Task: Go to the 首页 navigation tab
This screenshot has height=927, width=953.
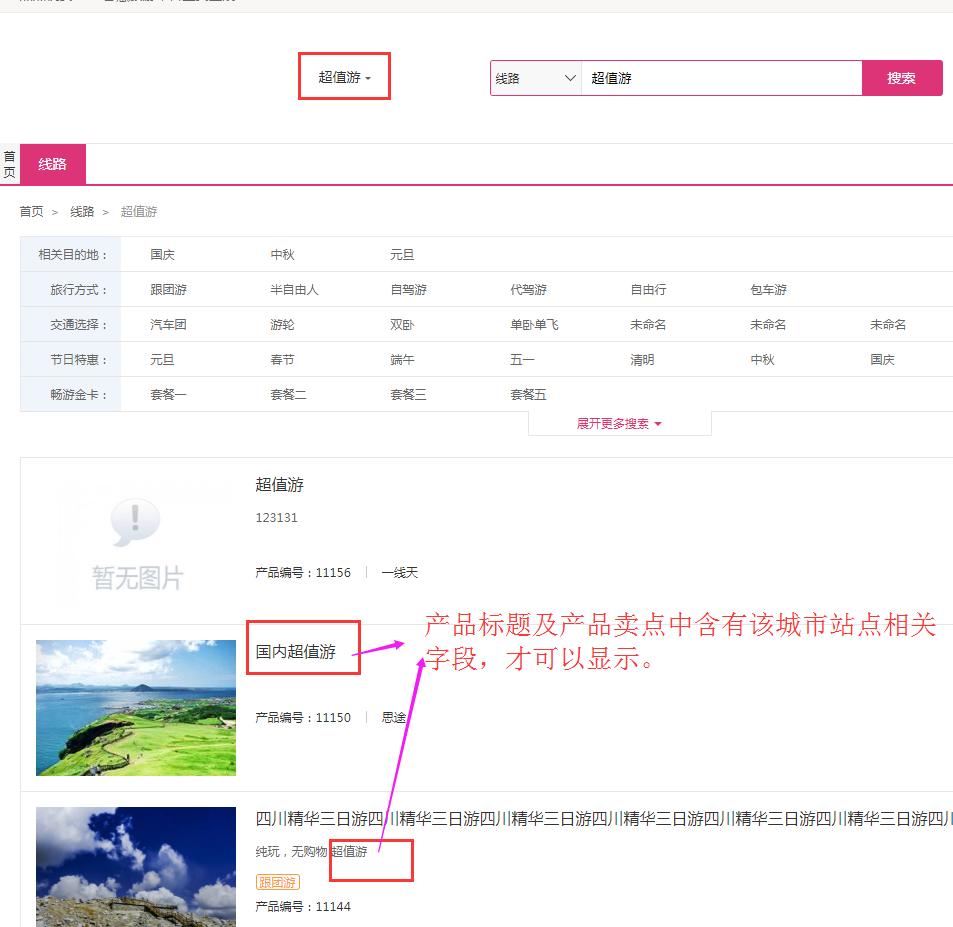Action: point(10,164)
